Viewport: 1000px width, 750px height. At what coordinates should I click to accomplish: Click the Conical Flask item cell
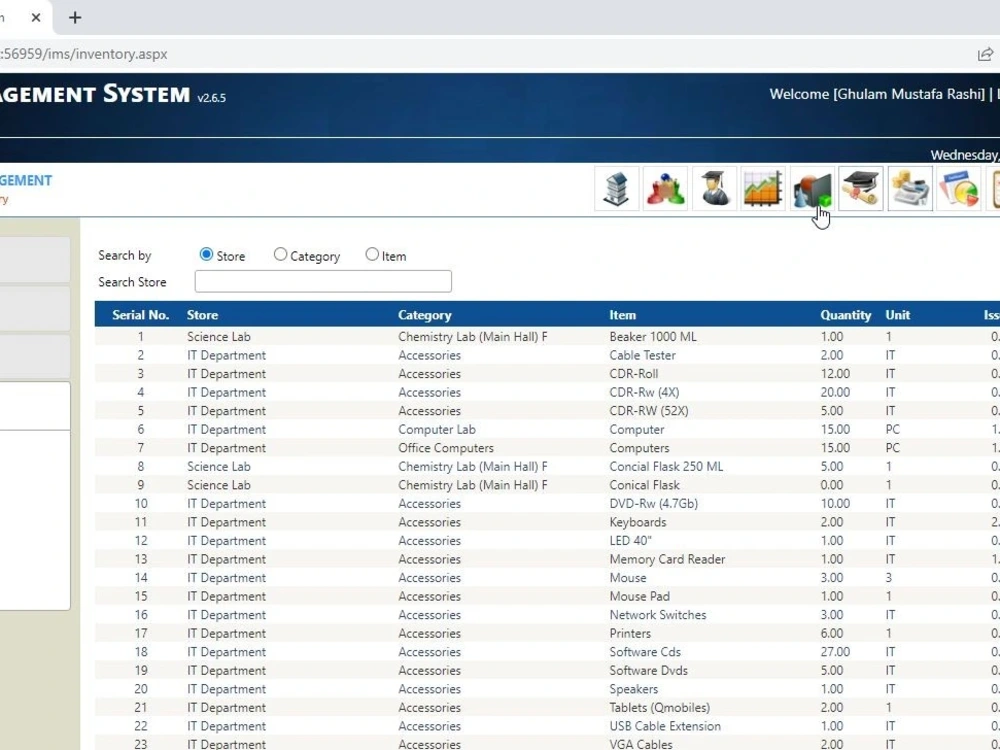click(644, 485)
